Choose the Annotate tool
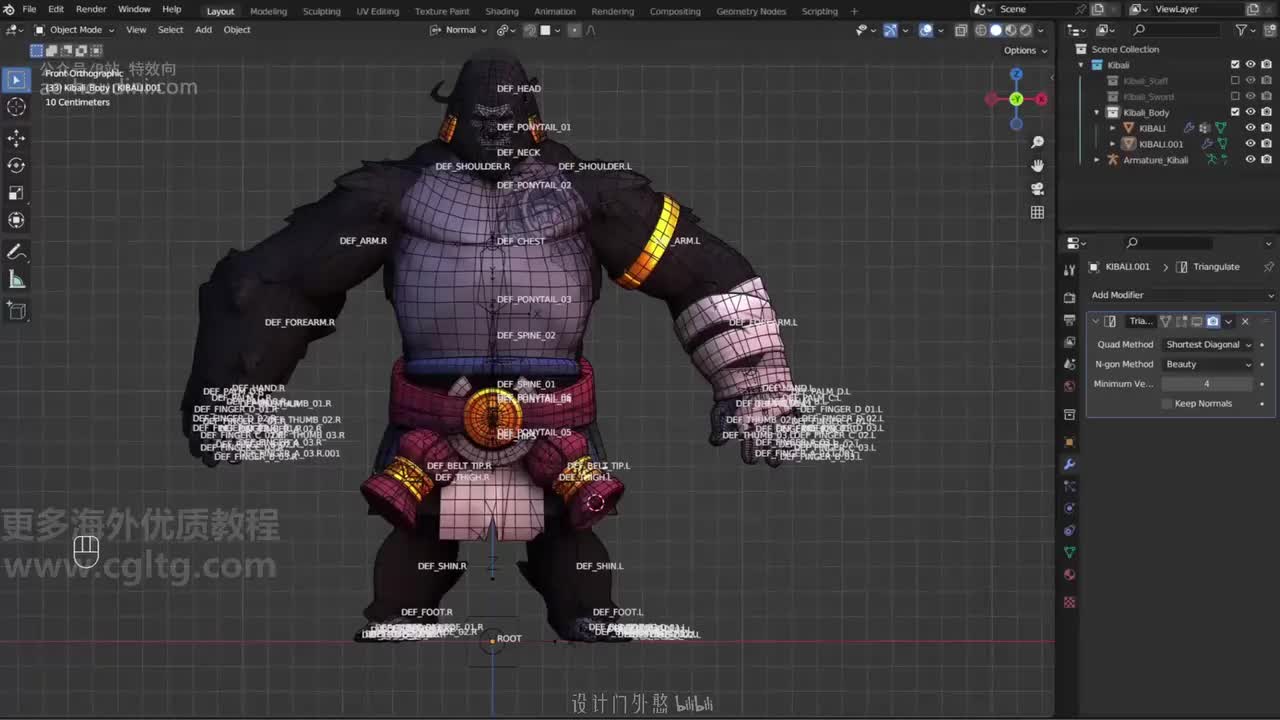1280x720 pixels. coord(16,252)
